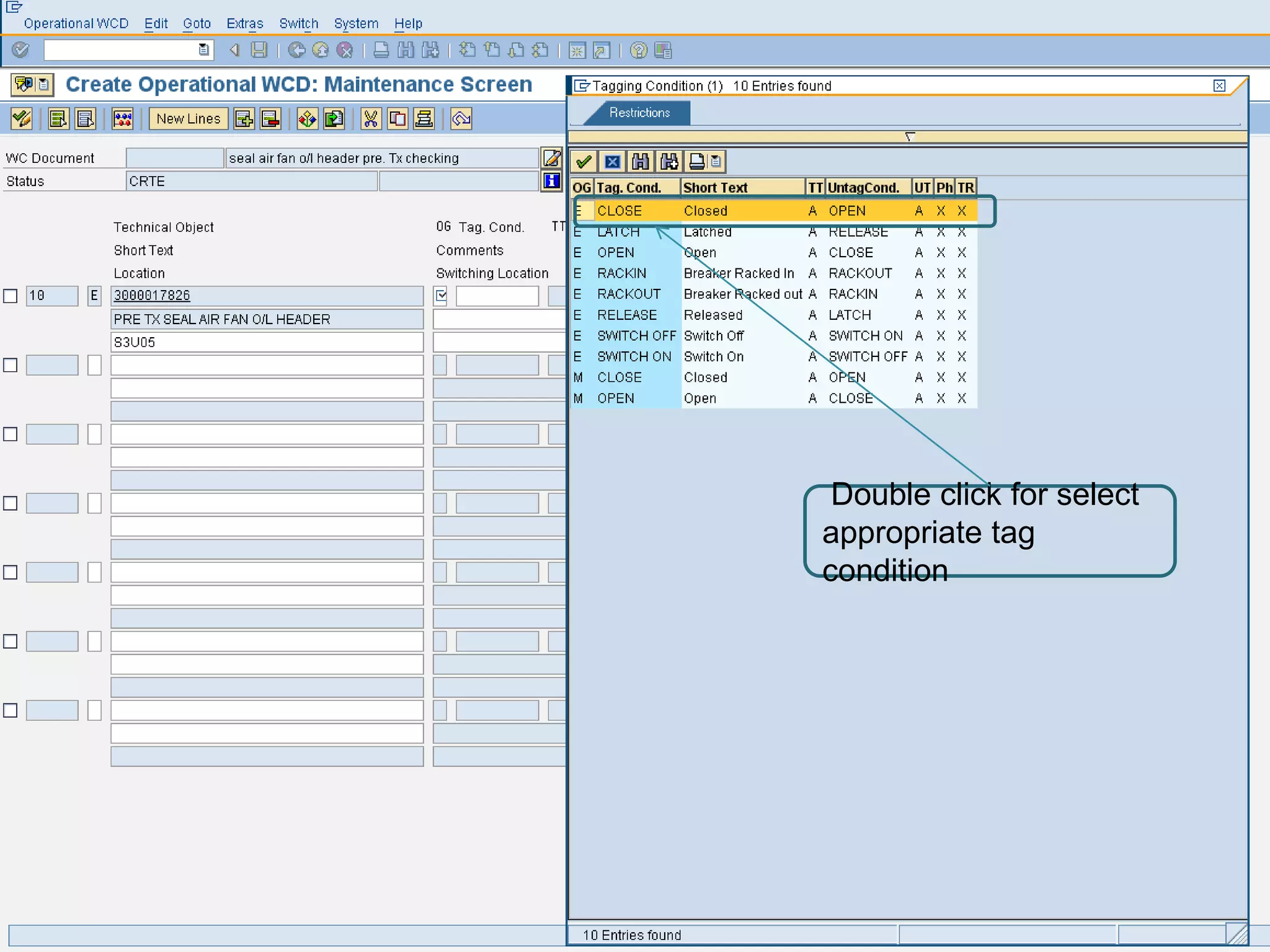1270x952 pixels.
Task: Open the Extras menu
Action: [244, 24]
